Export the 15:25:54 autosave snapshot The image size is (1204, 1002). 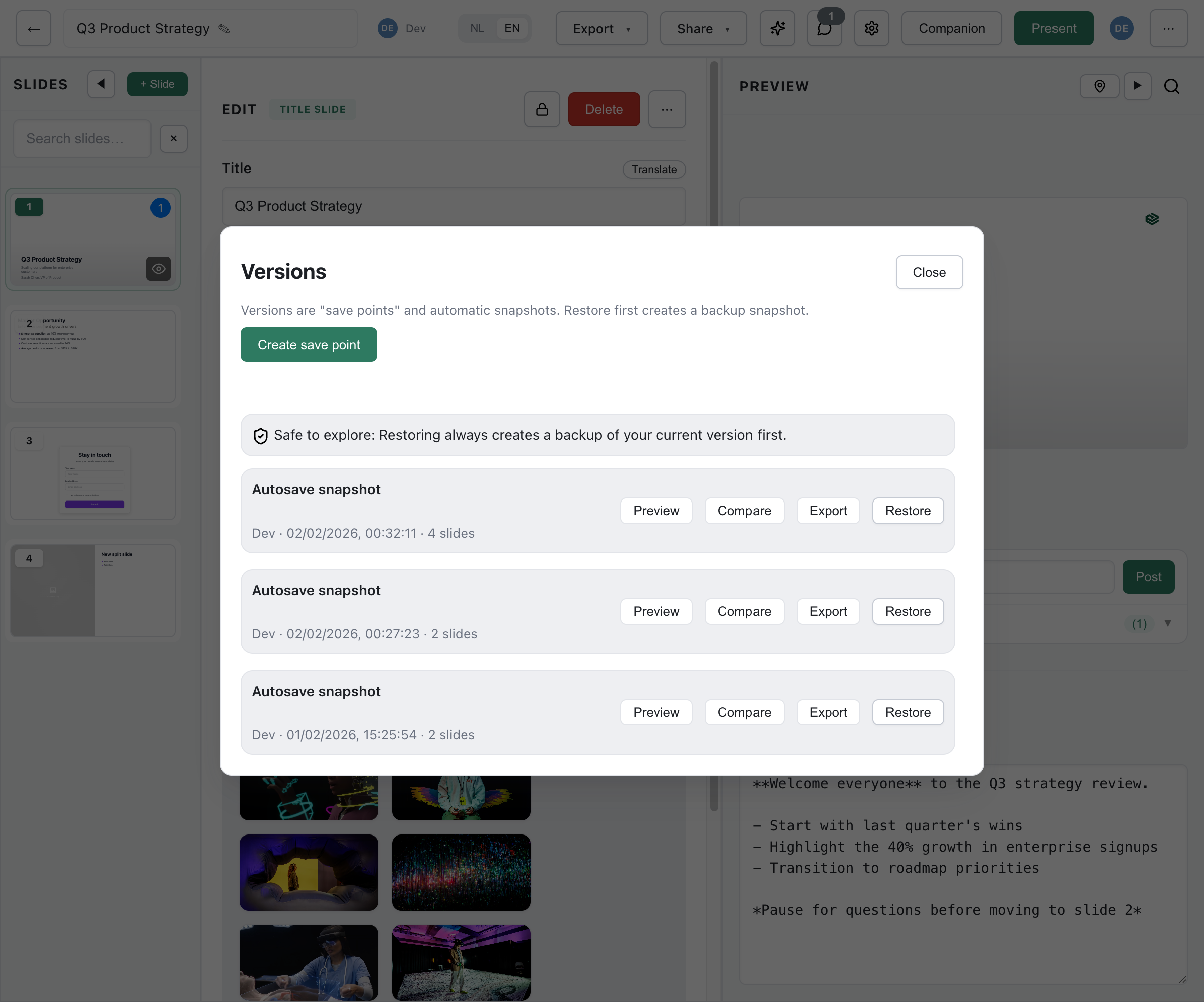pos(828,713)
